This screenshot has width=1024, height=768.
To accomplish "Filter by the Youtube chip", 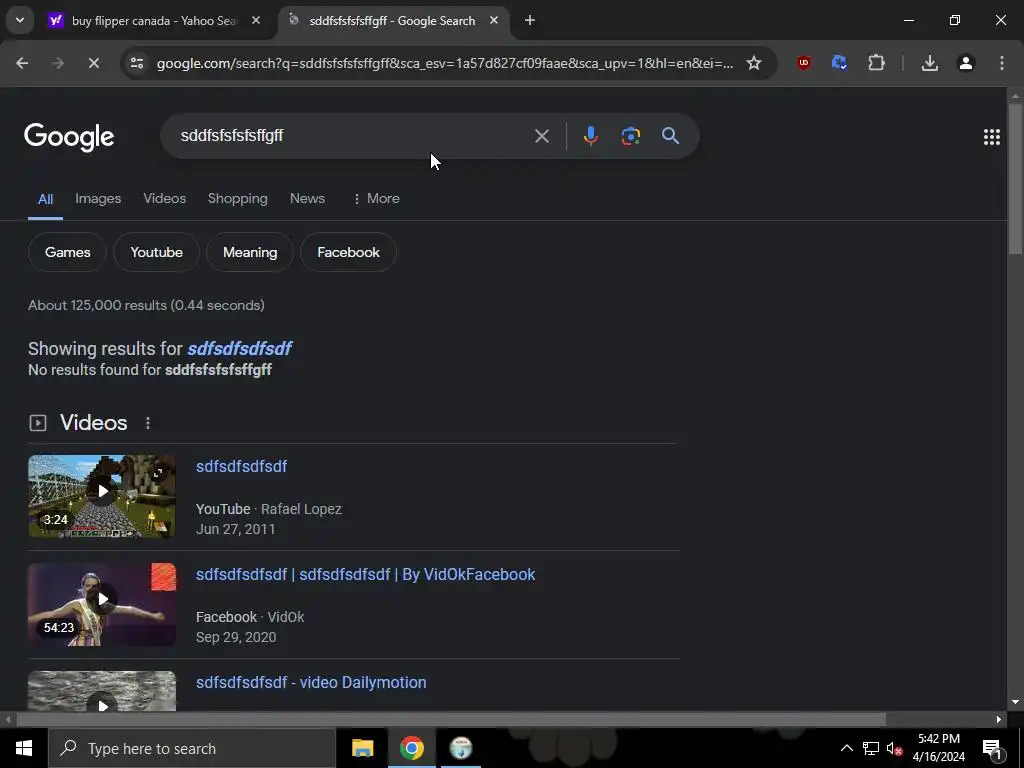I will (156, 252).
